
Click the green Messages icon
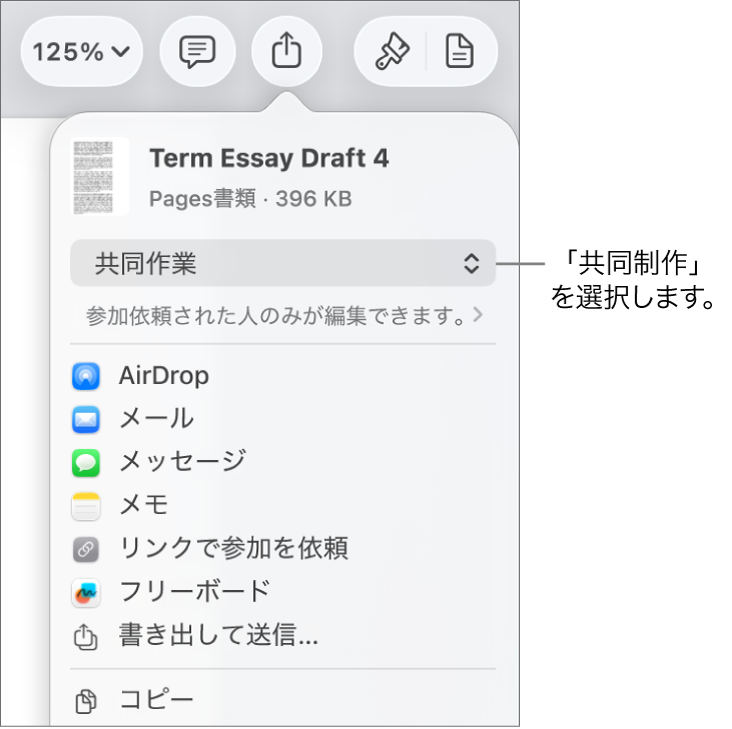(x=86, y=463)
